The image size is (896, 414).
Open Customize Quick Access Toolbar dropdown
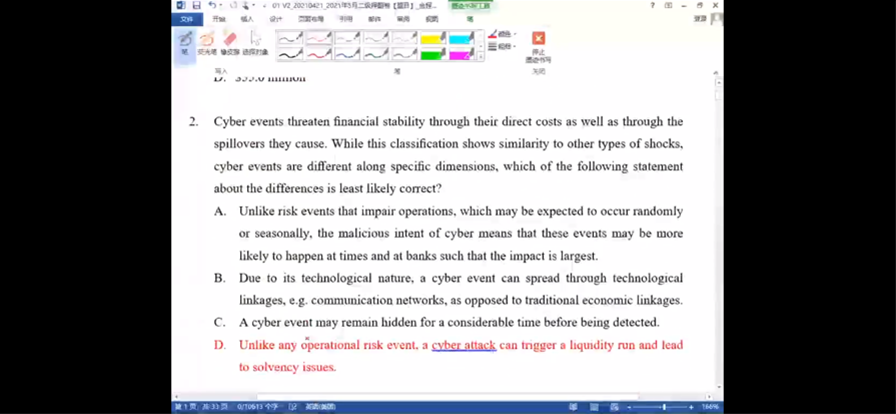coord(265,5)
